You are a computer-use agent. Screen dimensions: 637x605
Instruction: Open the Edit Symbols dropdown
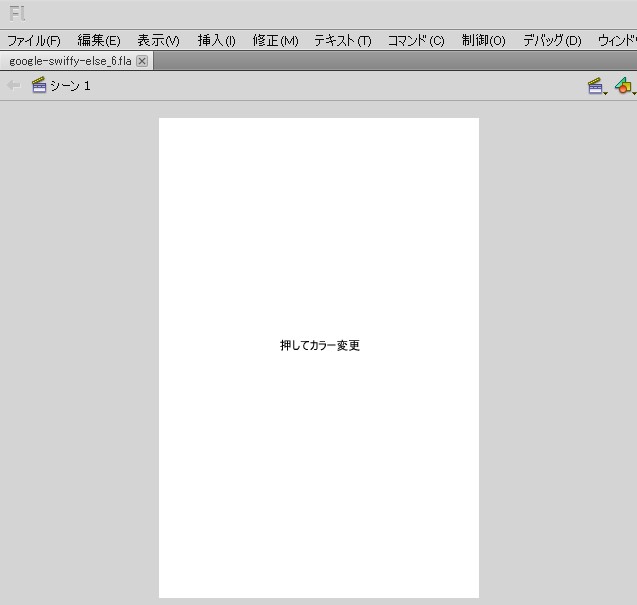click(624, 87)
